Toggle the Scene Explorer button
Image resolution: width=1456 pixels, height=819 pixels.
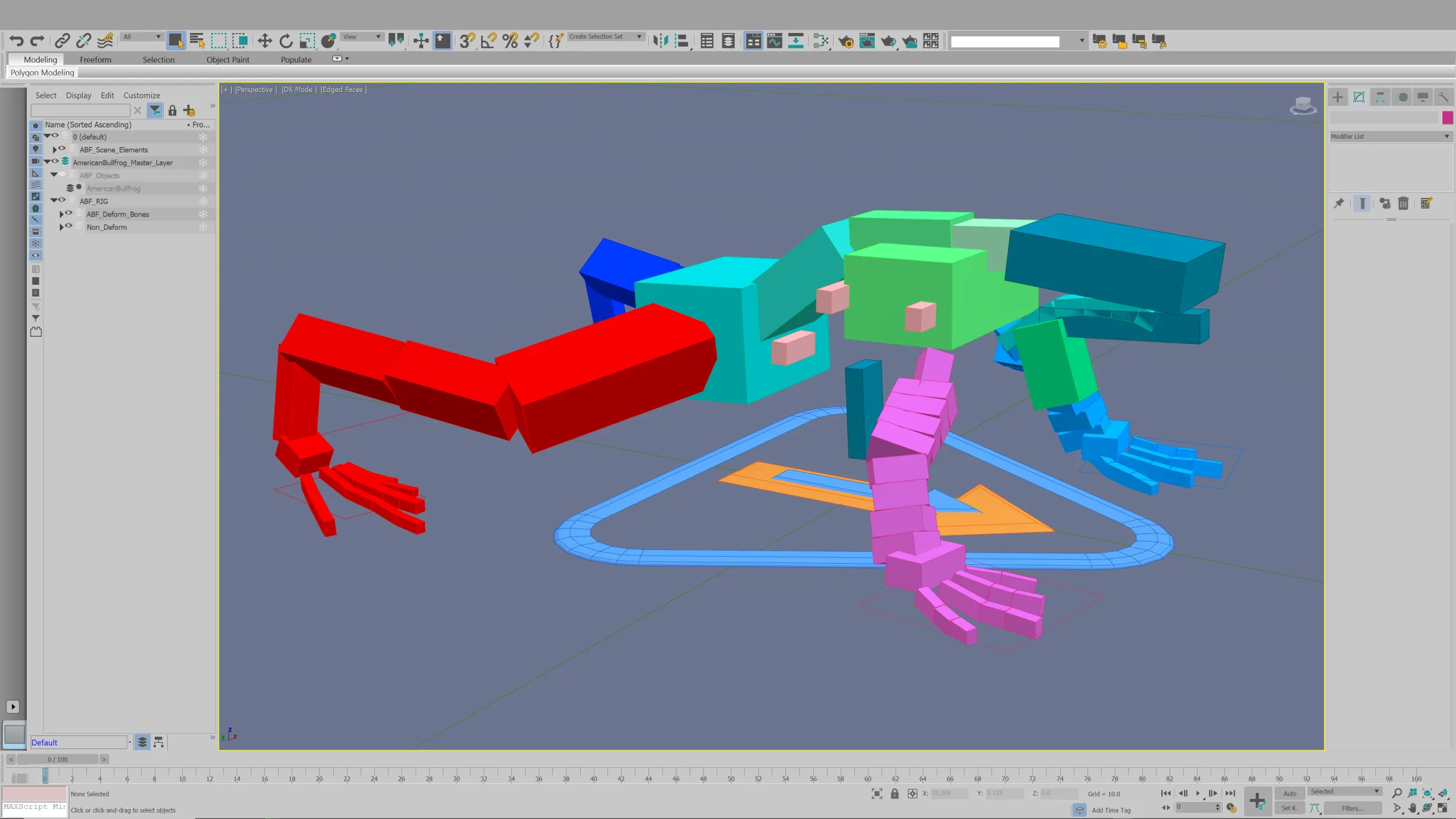[x=706, y=40]
